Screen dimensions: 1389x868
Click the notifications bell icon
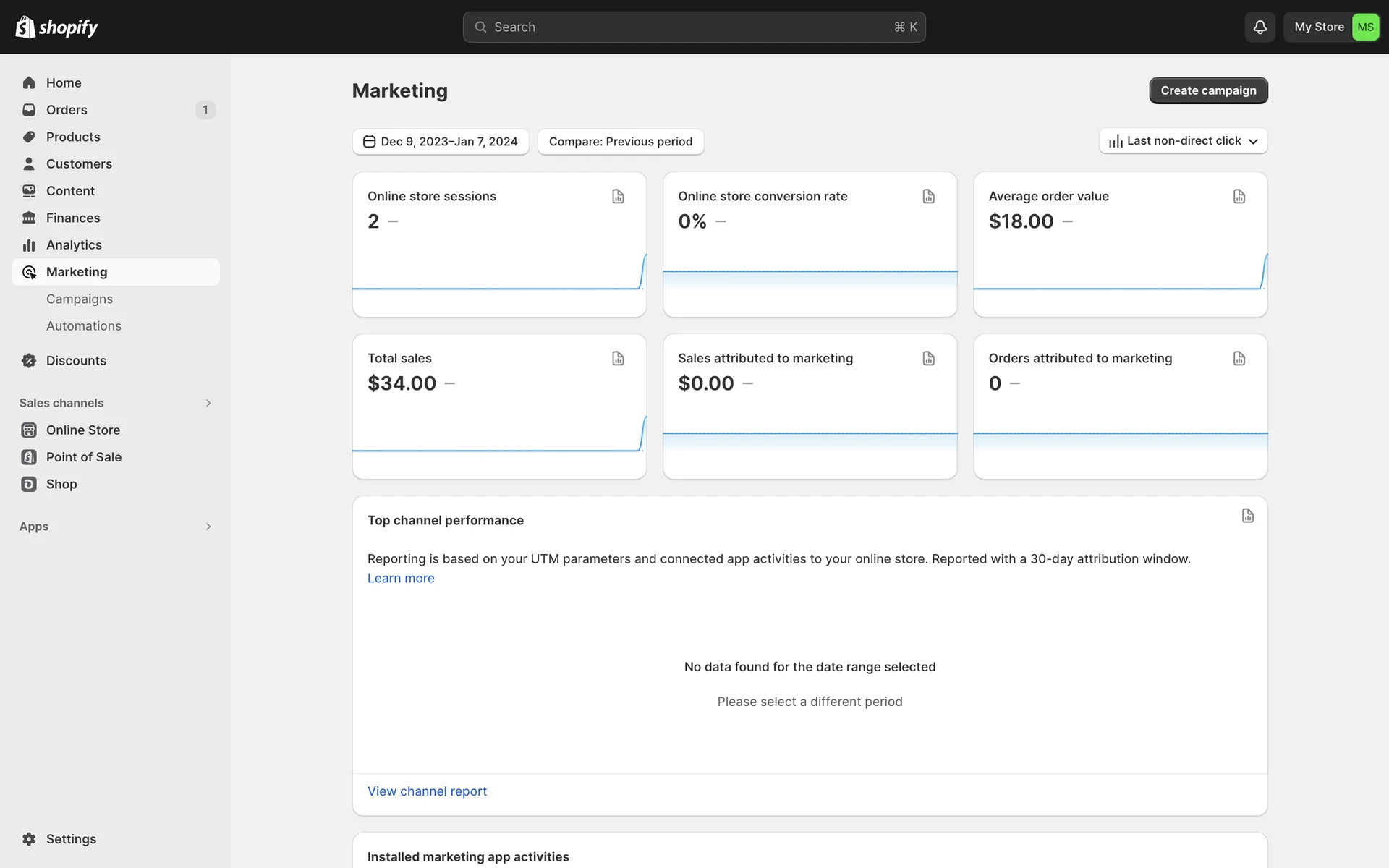tap(1260, 27)
